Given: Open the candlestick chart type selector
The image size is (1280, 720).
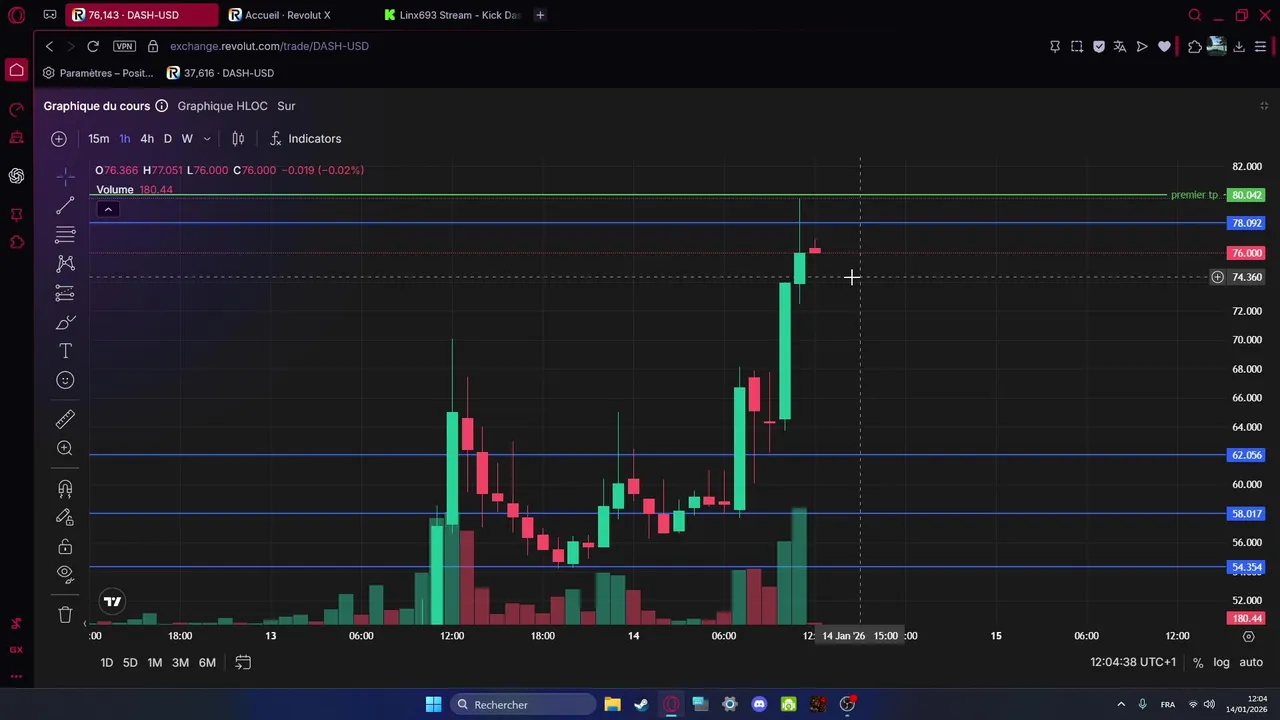Looking at the screenshot, I should [x=238, y=139].
